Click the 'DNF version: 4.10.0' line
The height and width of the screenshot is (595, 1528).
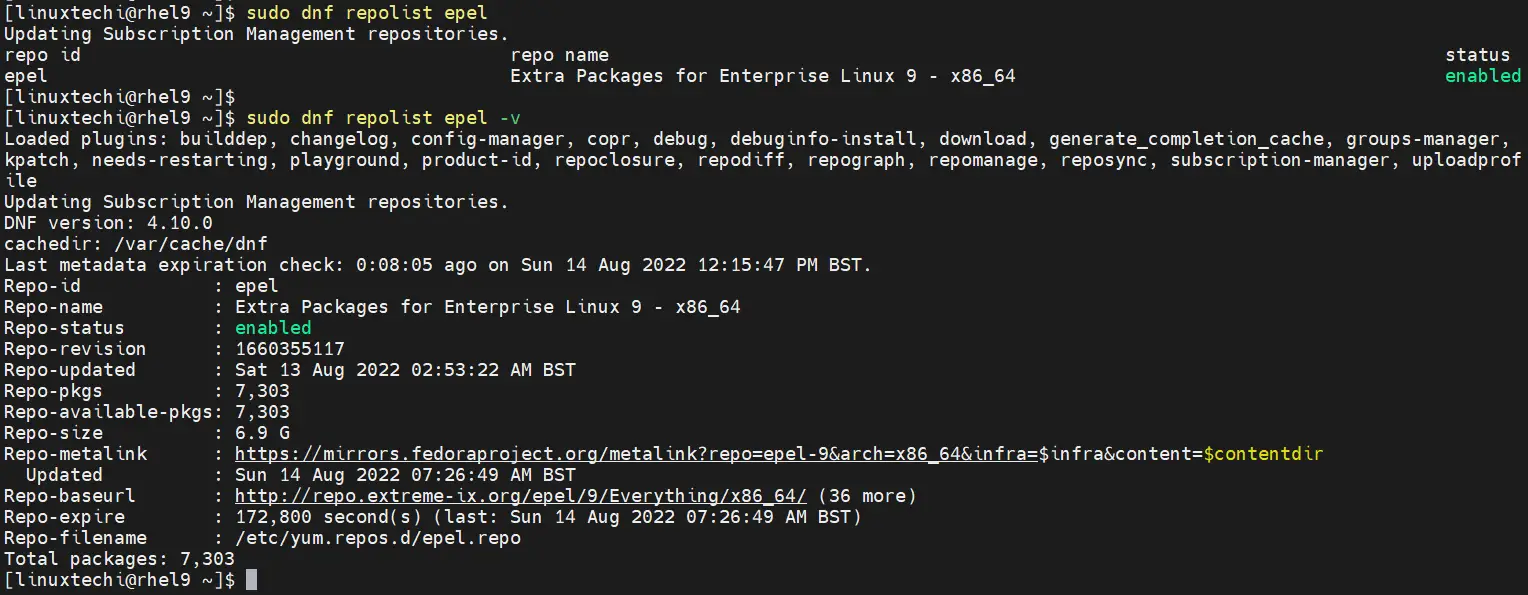tap(108, 223)
